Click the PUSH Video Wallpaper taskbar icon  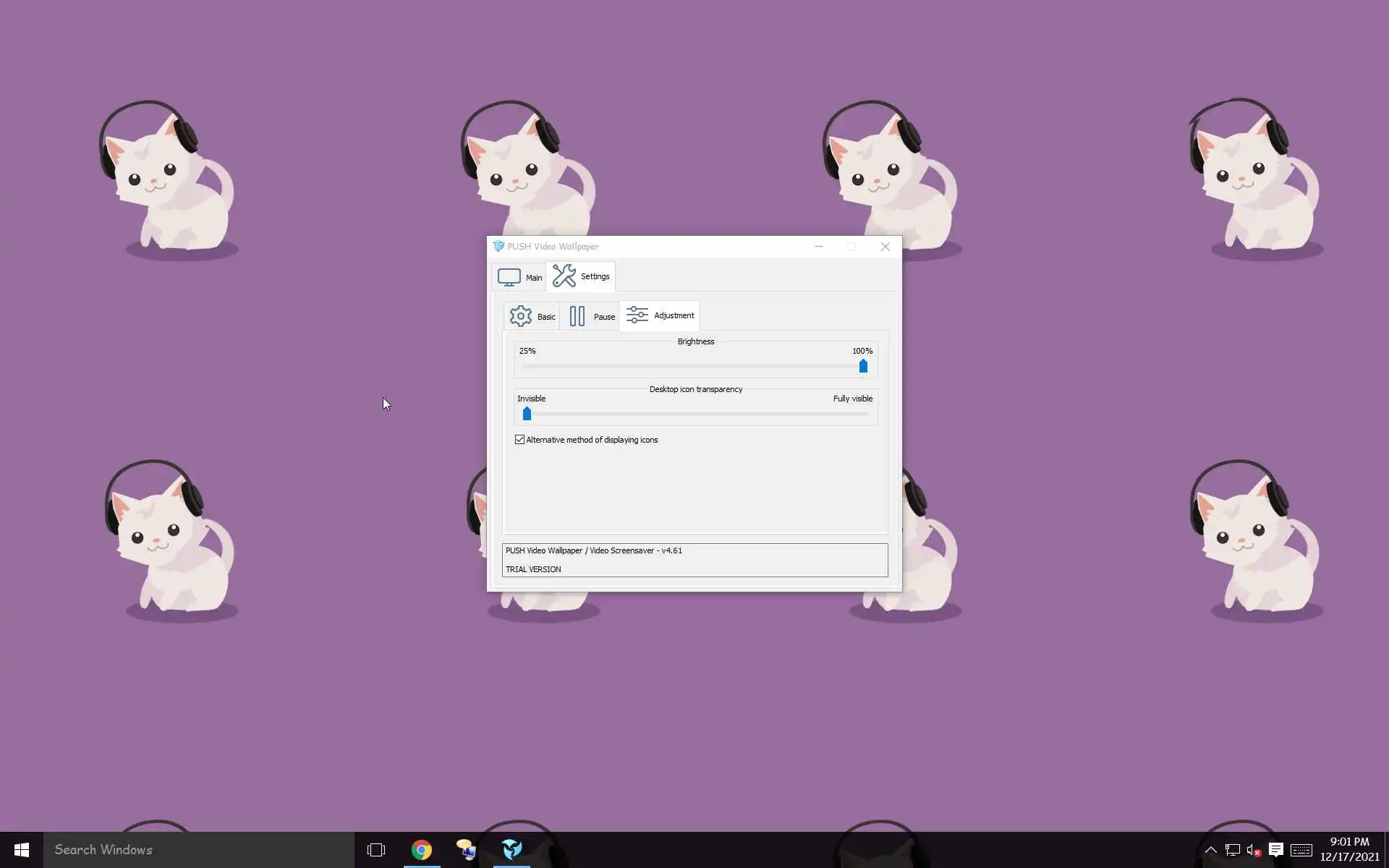click(511, 850)
